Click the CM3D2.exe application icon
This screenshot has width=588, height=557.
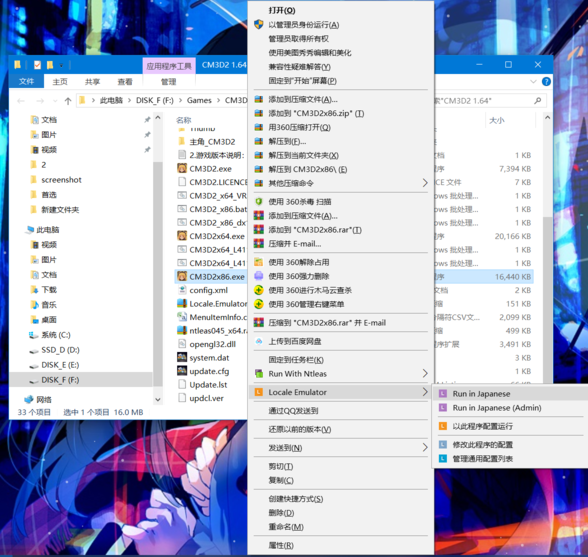(182, 168)
